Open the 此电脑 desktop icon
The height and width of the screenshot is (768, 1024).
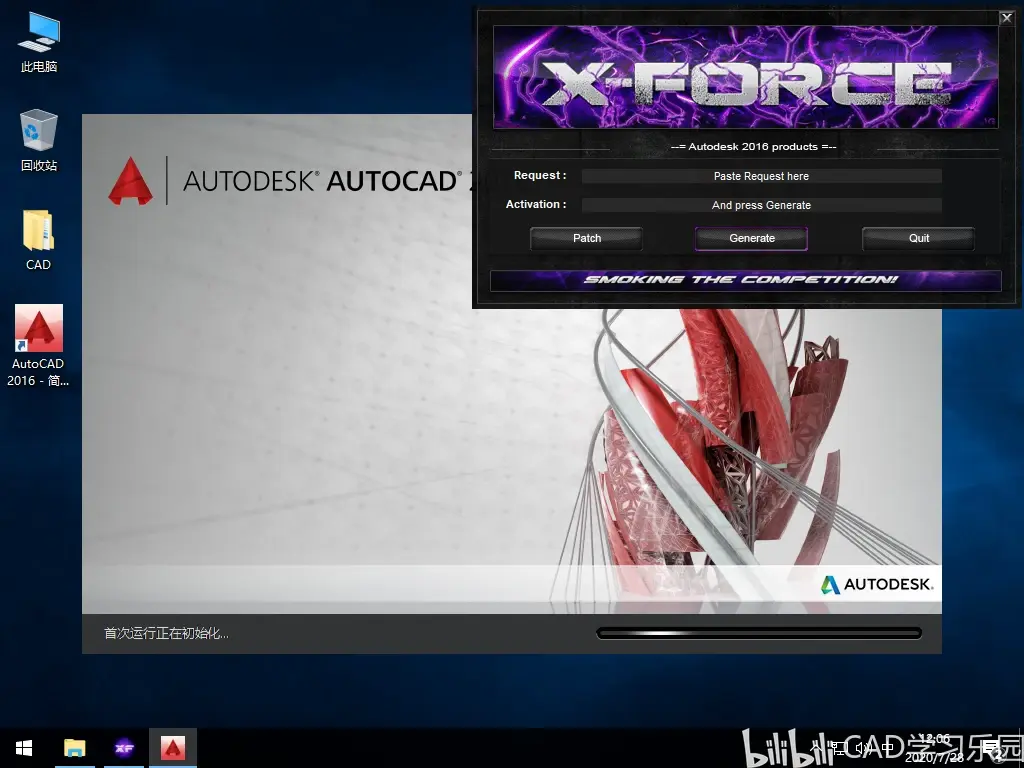coord(39,42)
